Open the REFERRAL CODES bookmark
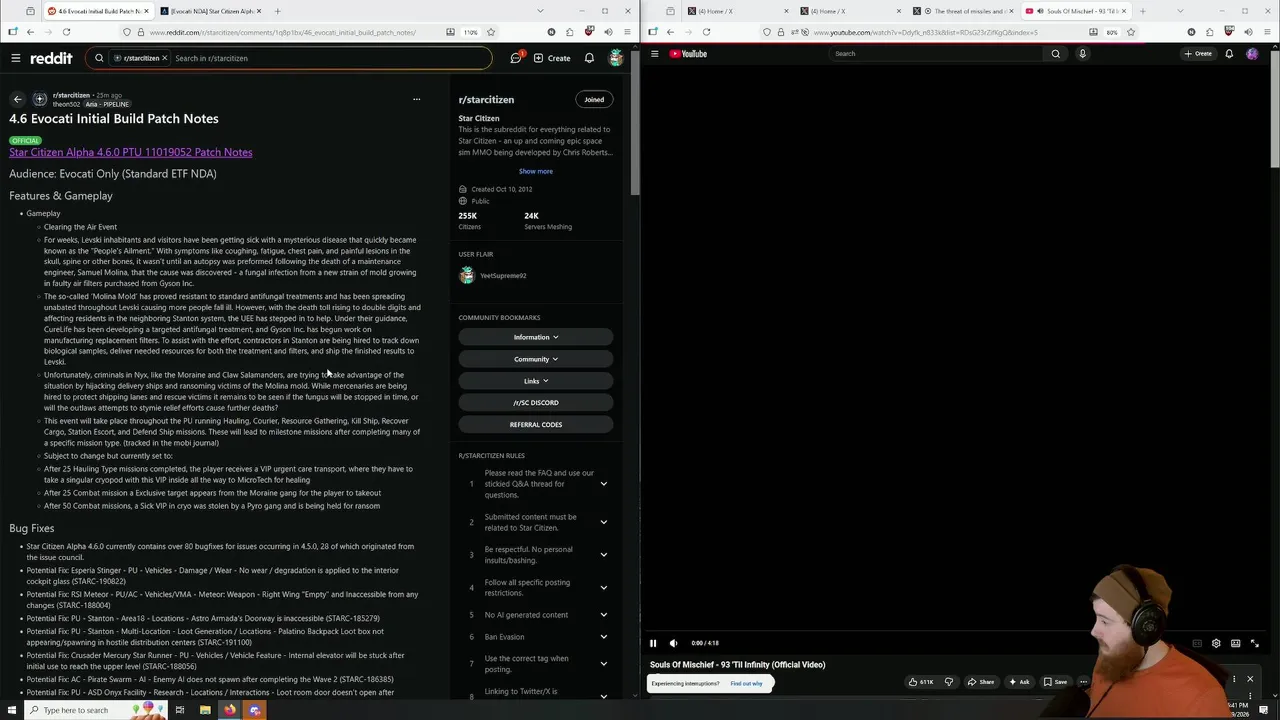 point(535,425)
